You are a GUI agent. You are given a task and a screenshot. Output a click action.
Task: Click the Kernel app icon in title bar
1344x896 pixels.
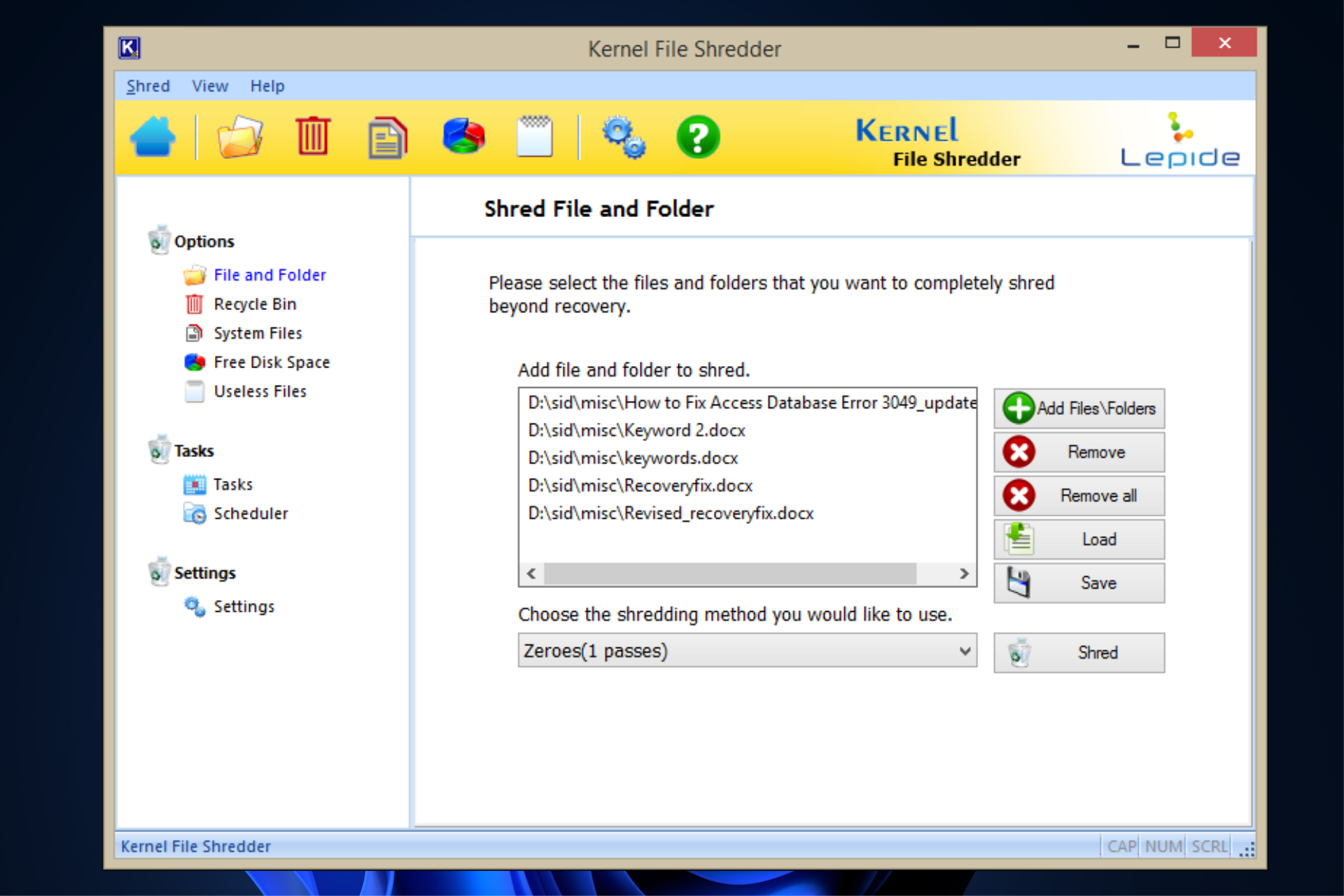pos(129,48)
